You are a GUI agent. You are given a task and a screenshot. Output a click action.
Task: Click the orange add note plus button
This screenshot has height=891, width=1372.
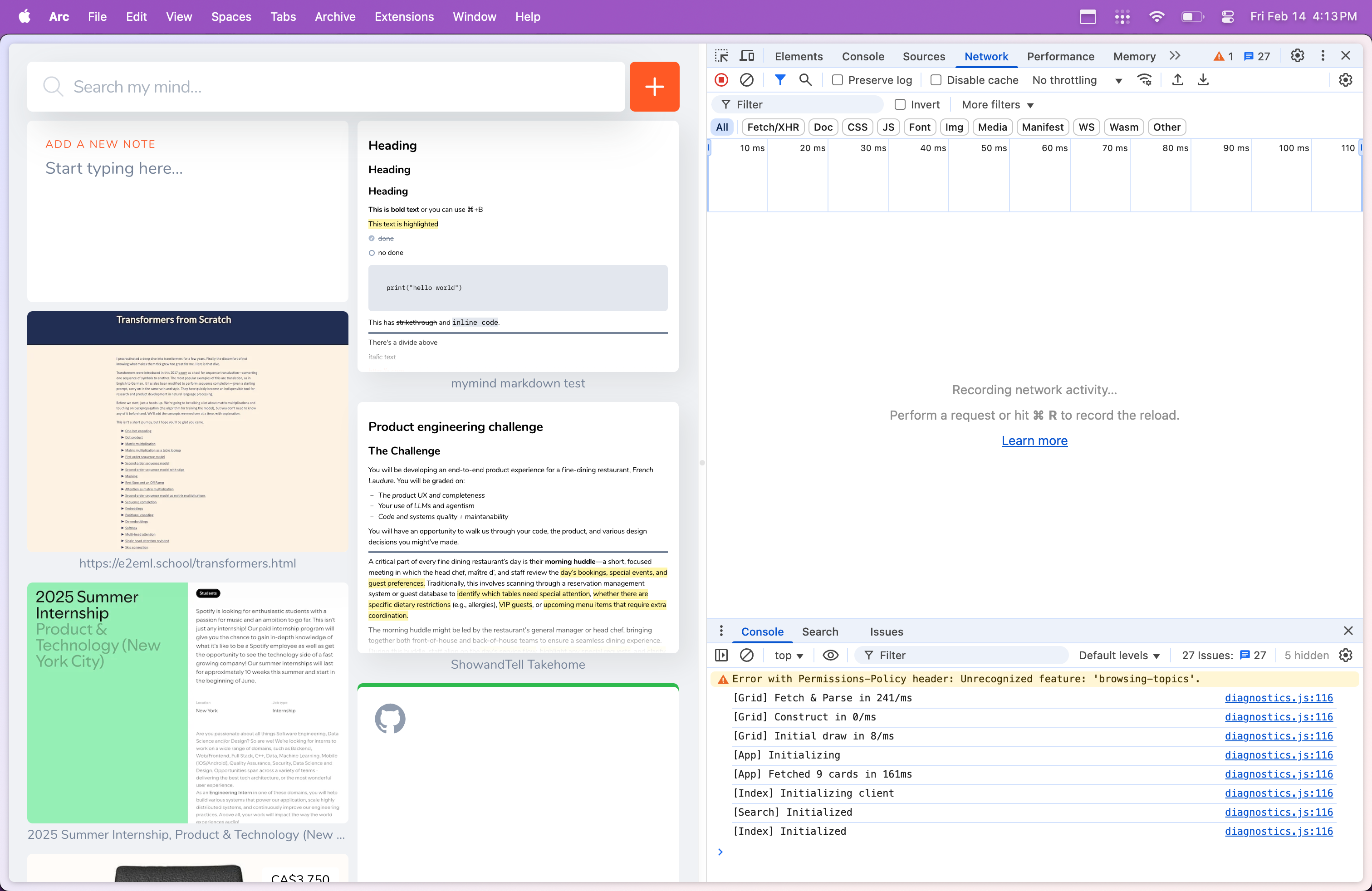654,87
